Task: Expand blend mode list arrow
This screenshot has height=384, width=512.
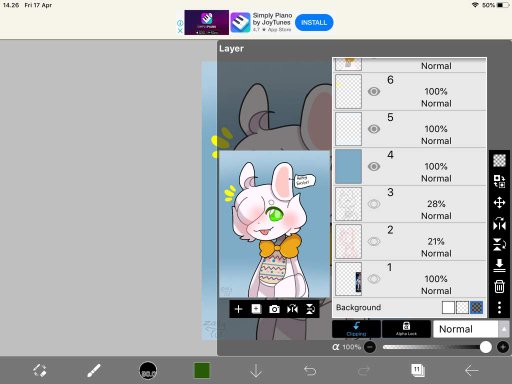Action: pyautogui.click(x=504, y=329)
